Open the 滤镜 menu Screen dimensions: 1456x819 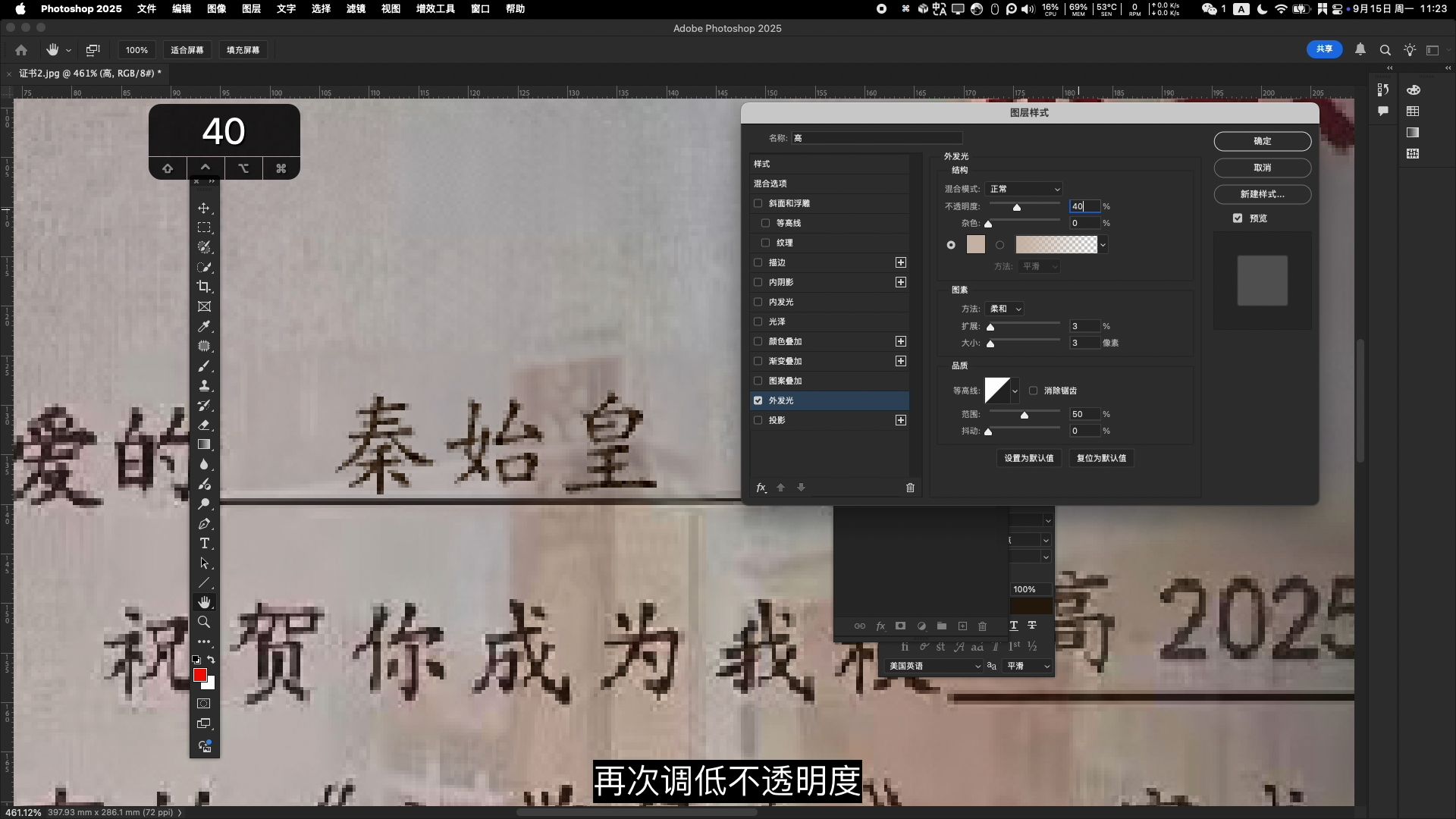point(356,8)
